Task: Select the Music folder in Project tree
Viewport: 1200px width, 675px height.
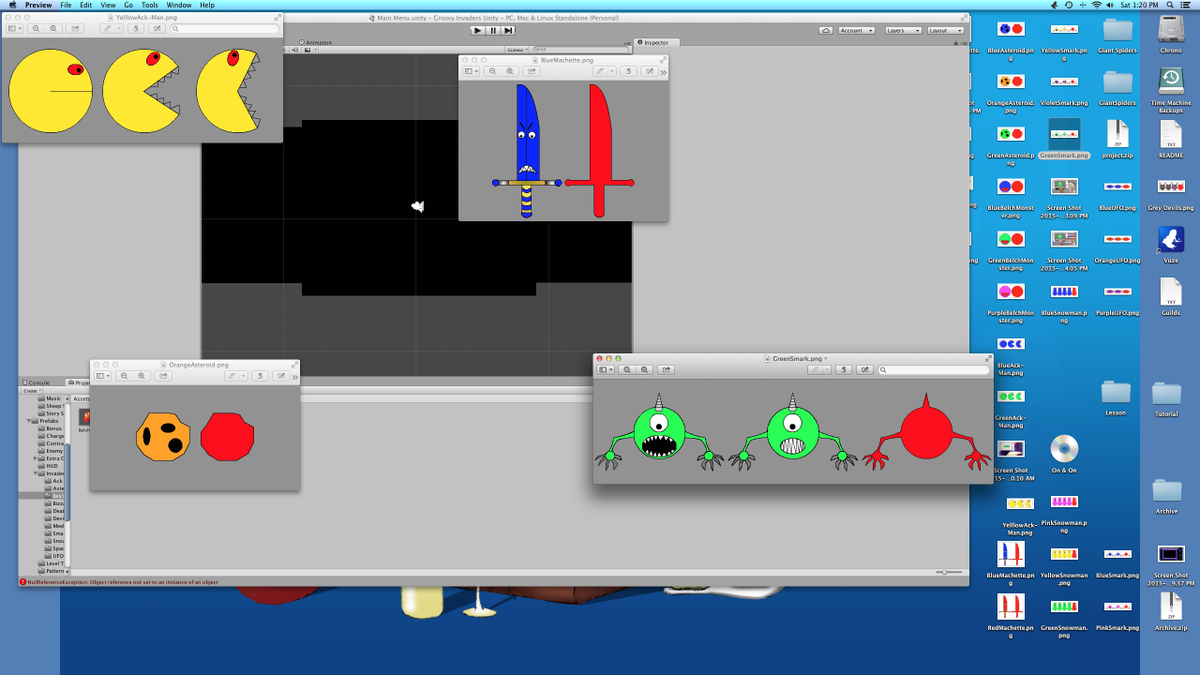Action: (x=50, y=399)
